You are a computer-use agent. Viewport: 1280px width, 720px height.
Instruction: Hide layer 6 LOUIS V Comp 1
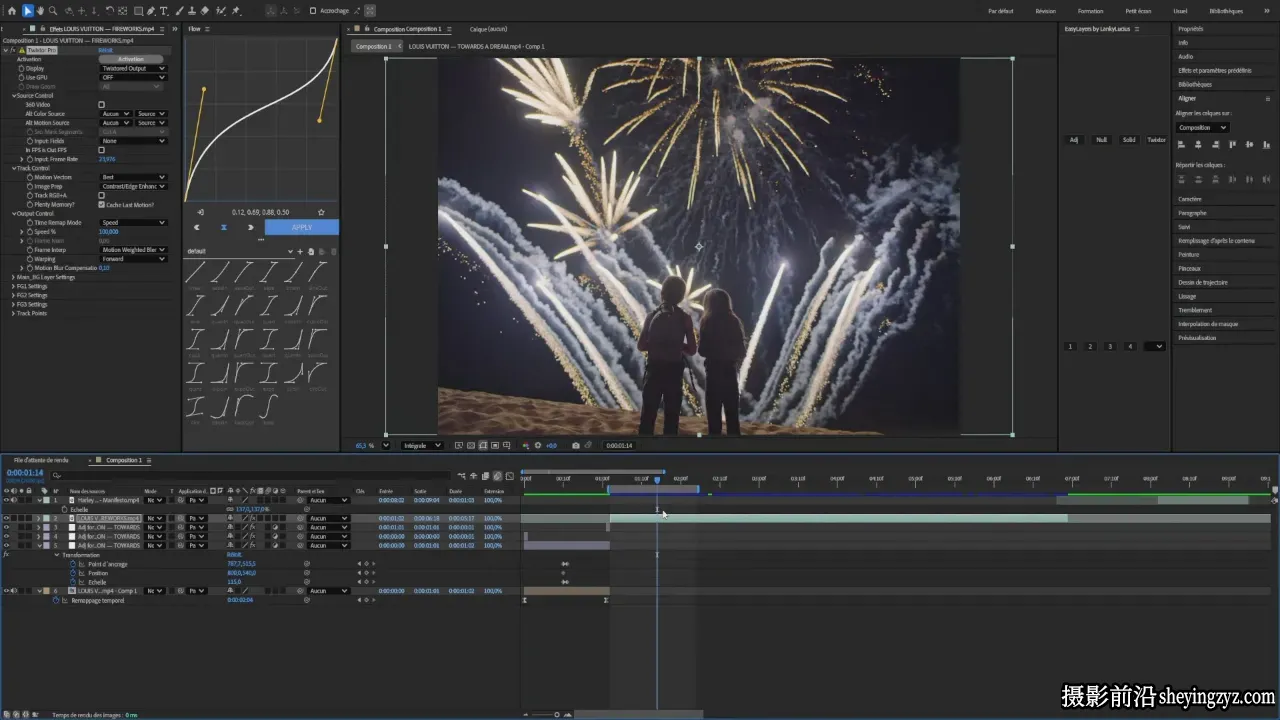(6, 591)
